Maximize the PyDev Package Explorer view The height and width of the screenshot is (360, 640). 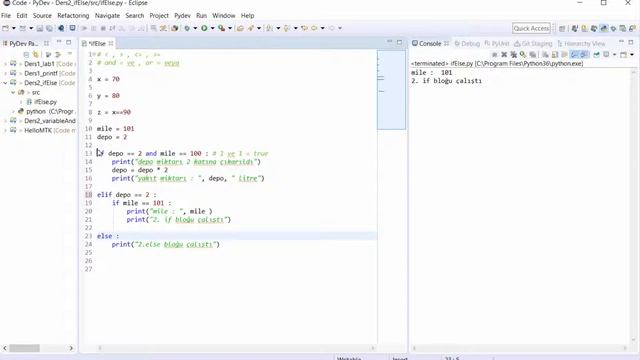(69, 42)
